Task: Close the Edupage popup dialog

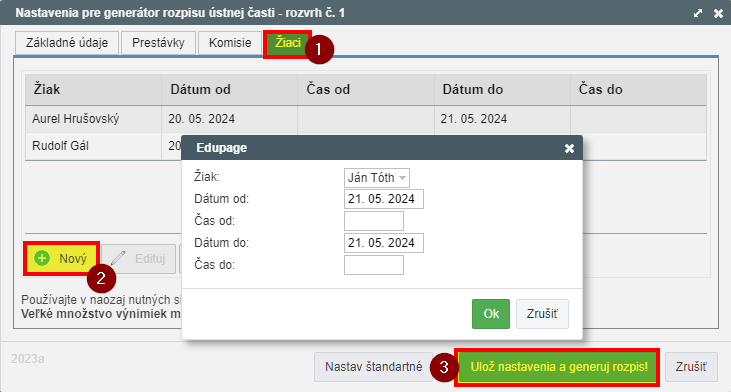Action: click(569, 148)
